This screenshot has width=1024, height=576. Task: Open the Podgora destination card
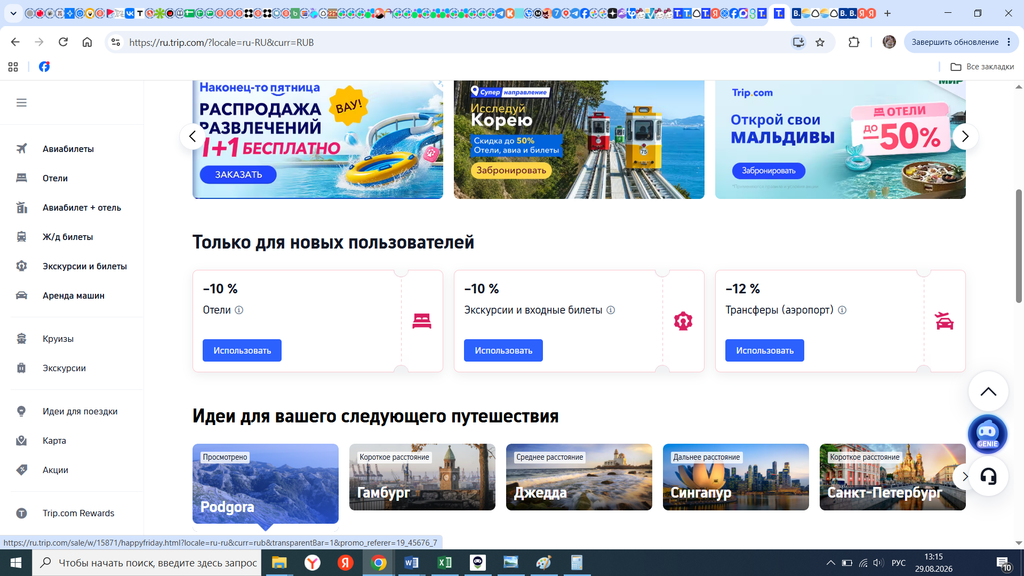pyautogui.click(x=265, y=483)
